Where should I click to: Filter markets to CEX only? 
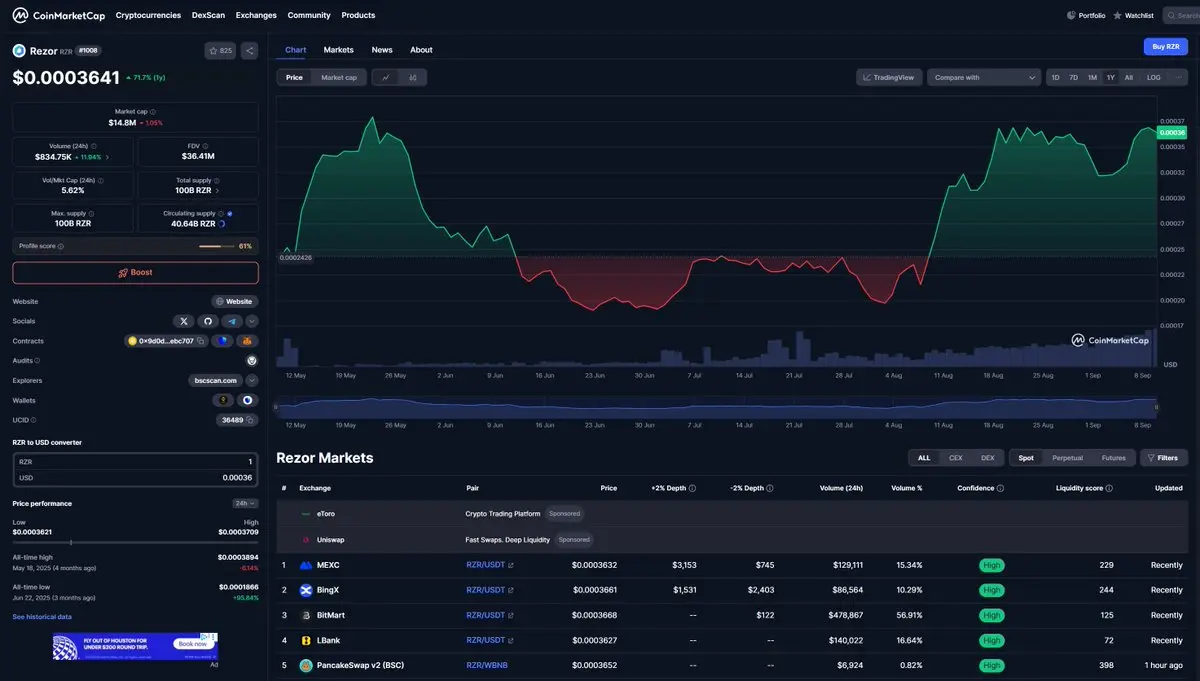click(955, 458)
